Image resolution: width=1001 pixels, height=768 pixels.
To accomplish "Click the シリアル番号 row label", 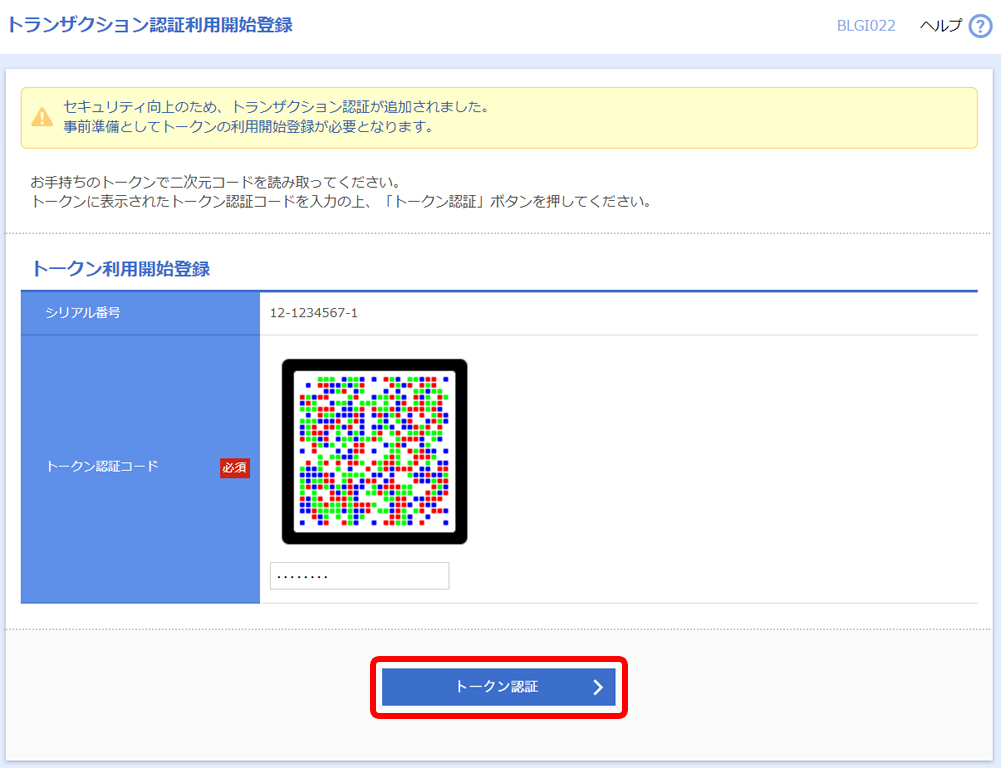I will coord(82,313).
